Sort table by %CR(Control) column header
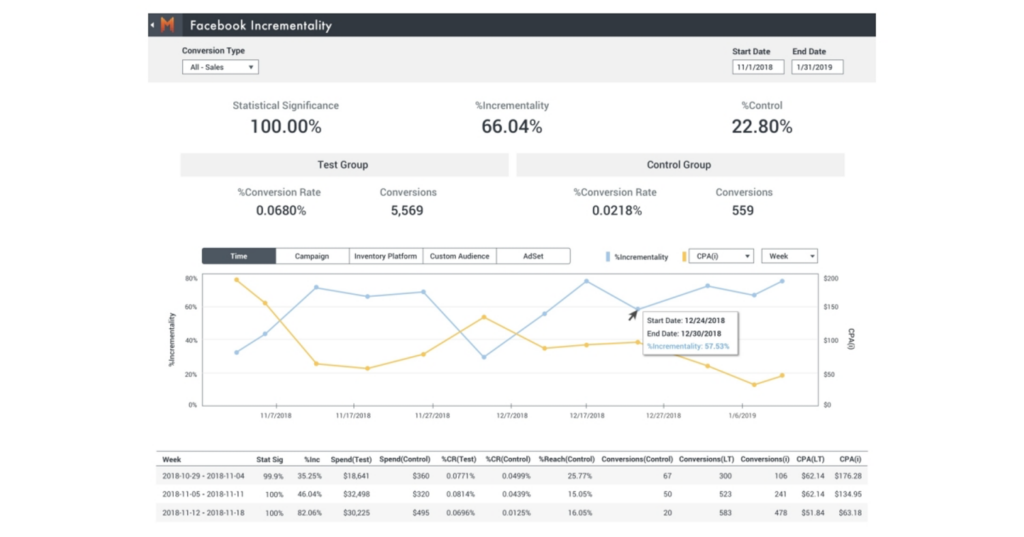 point(508,459)
